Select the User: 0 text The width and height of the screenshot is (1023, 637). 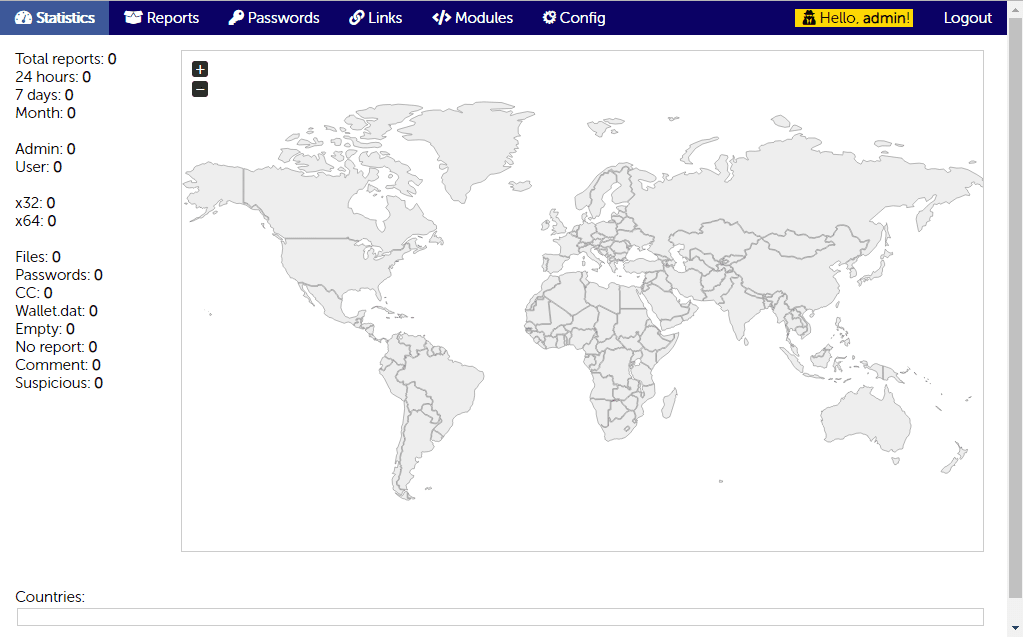(38, 167)
